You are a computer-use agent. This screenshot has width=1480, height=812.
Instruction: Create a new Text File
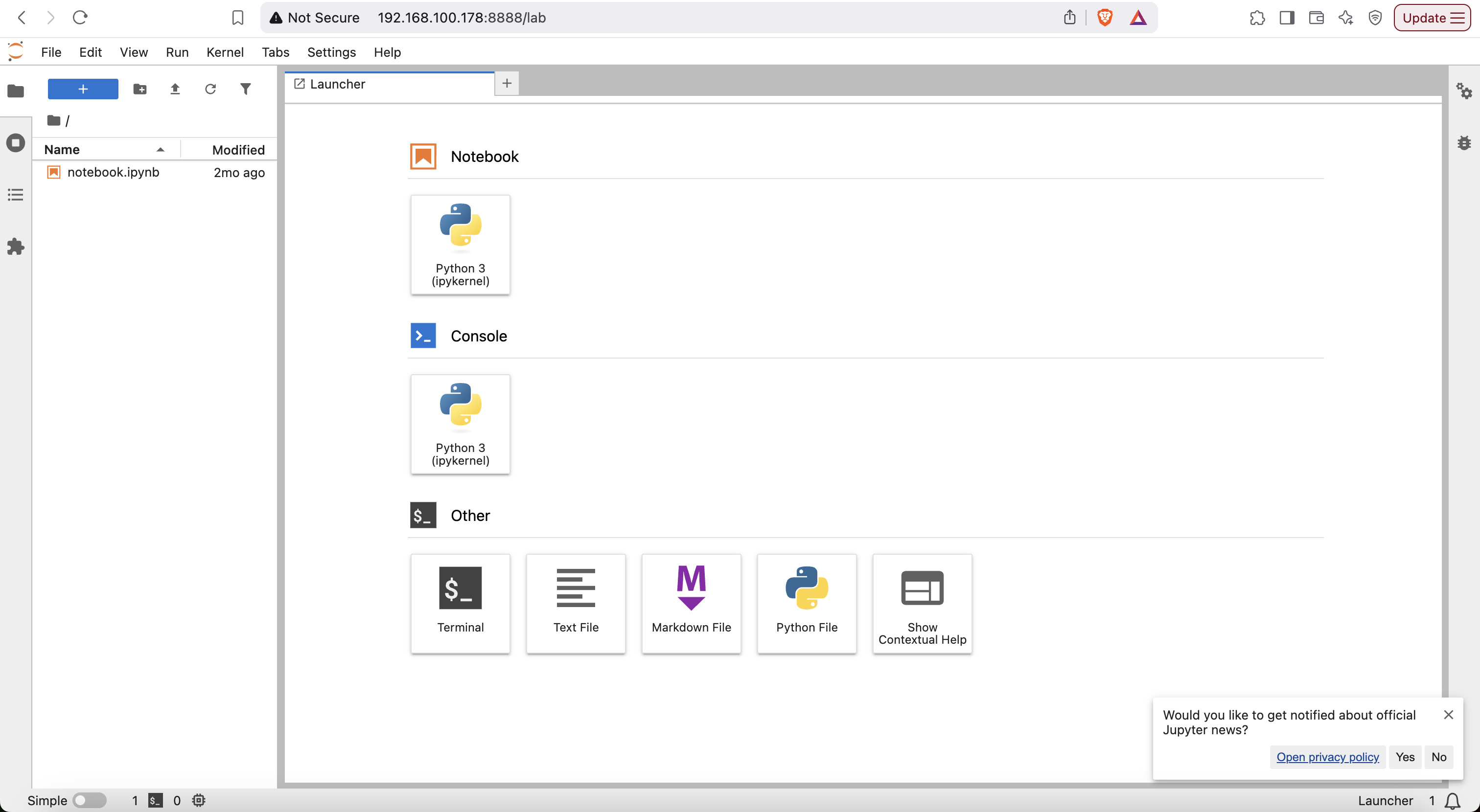click(576, 604)
